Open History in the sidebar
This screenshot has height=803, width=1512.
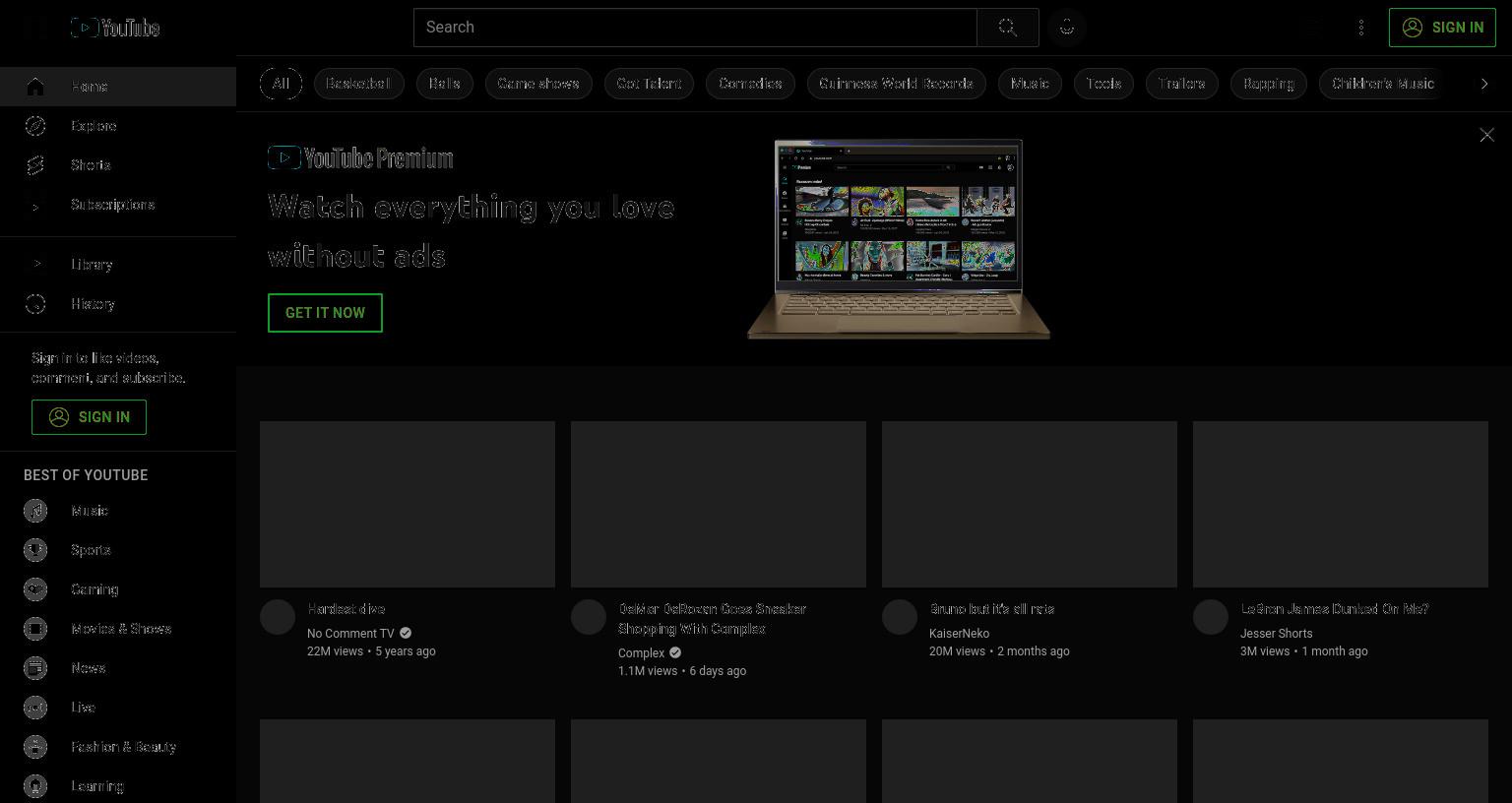(118, 304)
